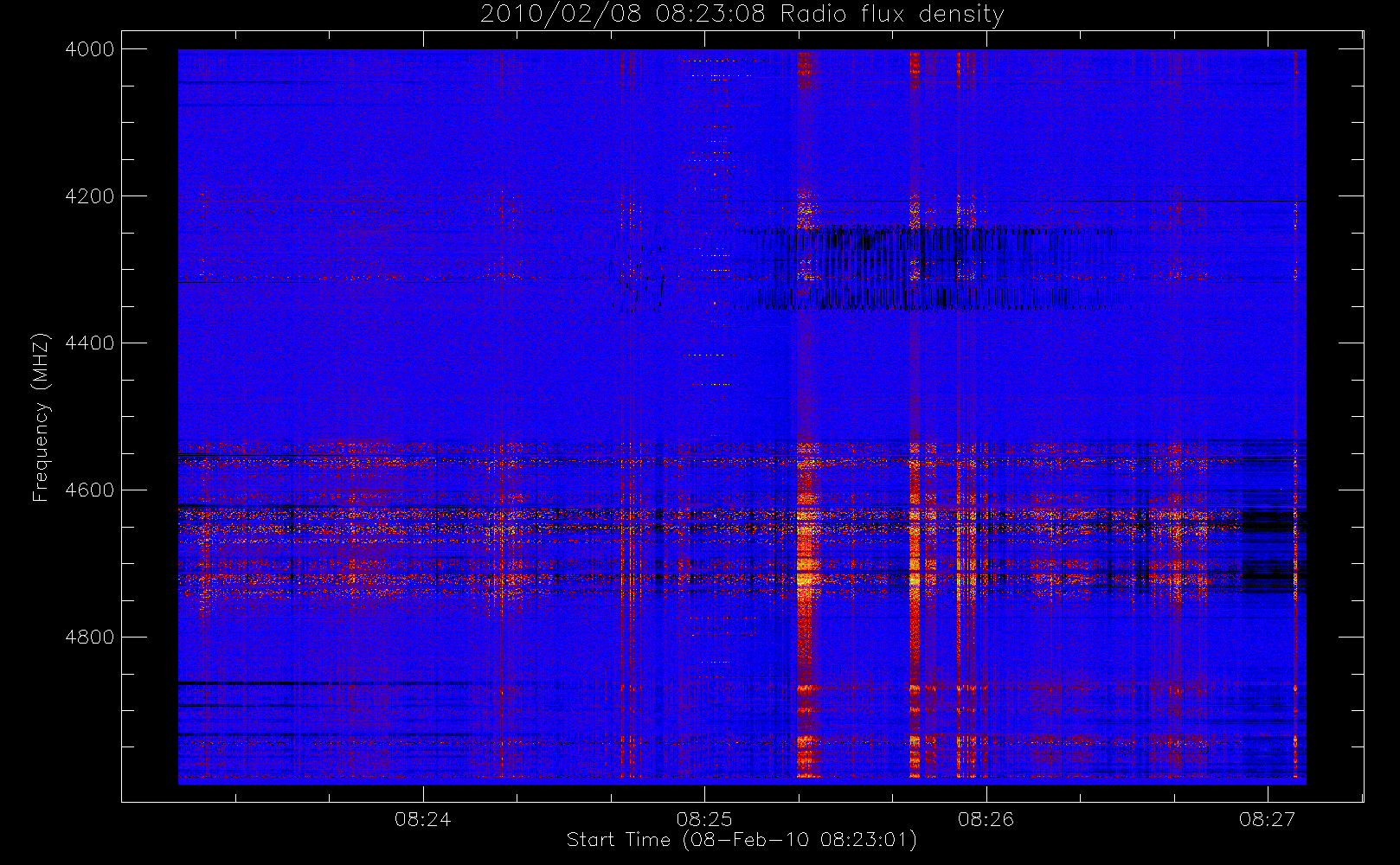This screenshot has width=1400, height=865.
Task: Click the 4000 frequency tick label
Action: [x=90, y=49]
